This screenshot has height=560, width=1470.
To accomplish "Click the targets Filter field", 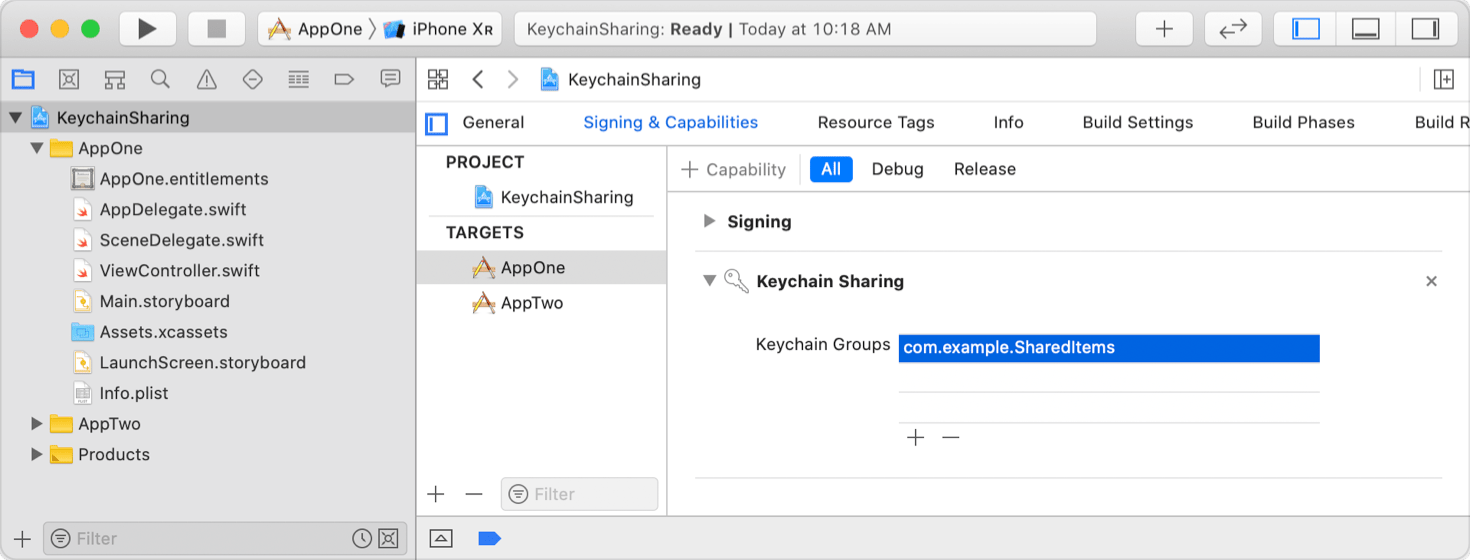I will 580,494.
